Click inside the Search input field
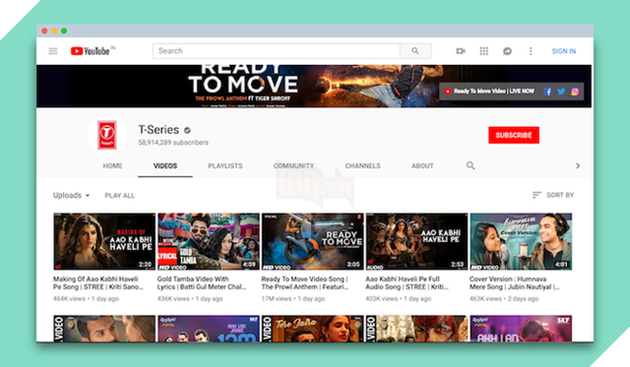Screen dimensions: 630x367 [276, 51]
